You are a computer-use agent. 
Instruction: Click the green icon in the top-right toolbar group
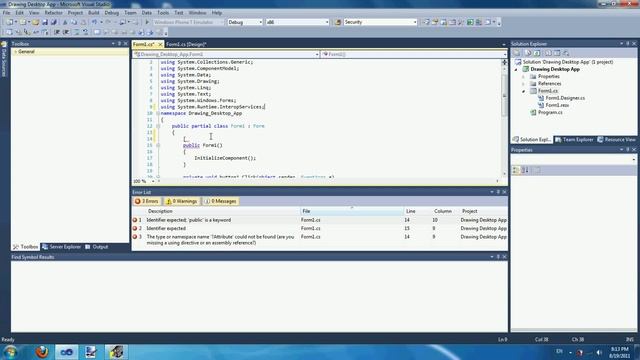(x=470, y=22)
